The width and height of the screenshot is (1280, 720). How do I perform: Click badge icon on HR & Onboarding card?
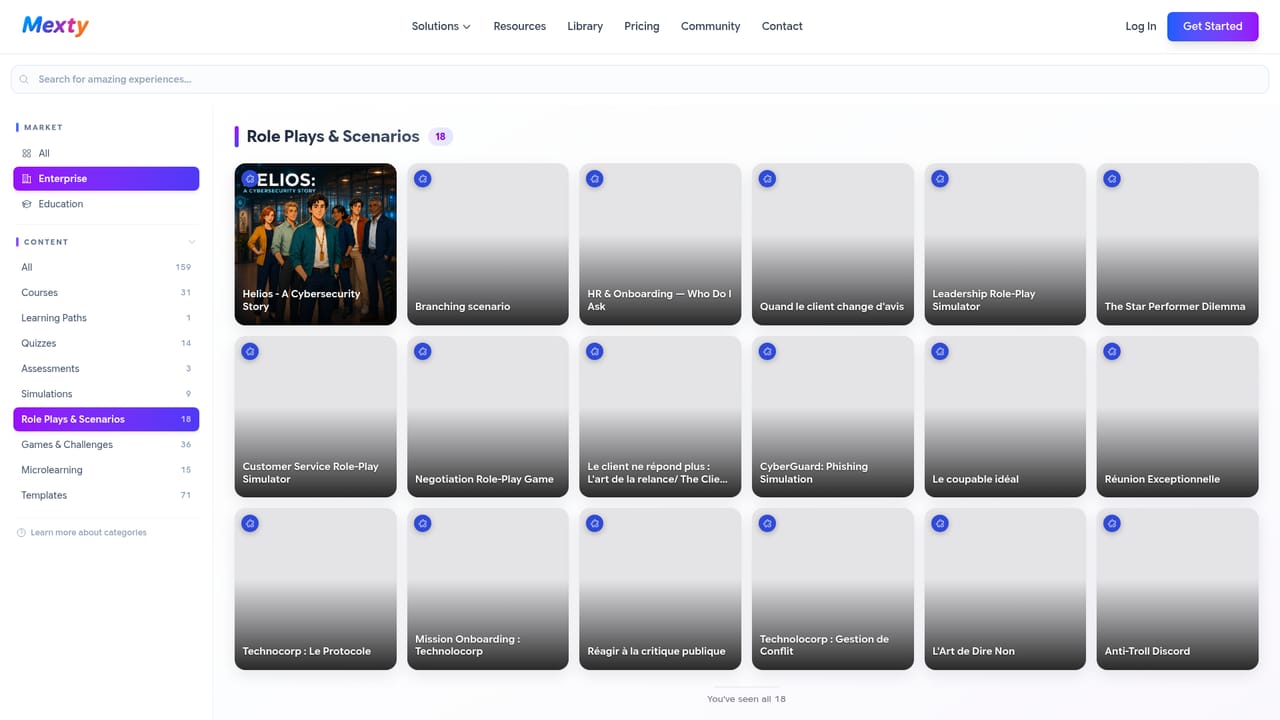tap(595, 179)
